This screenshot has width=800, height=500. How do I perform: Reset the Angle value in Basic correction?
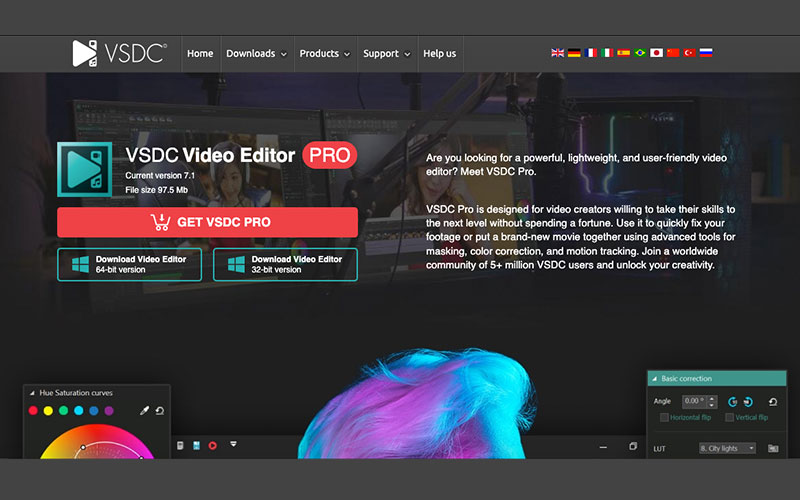773,402
